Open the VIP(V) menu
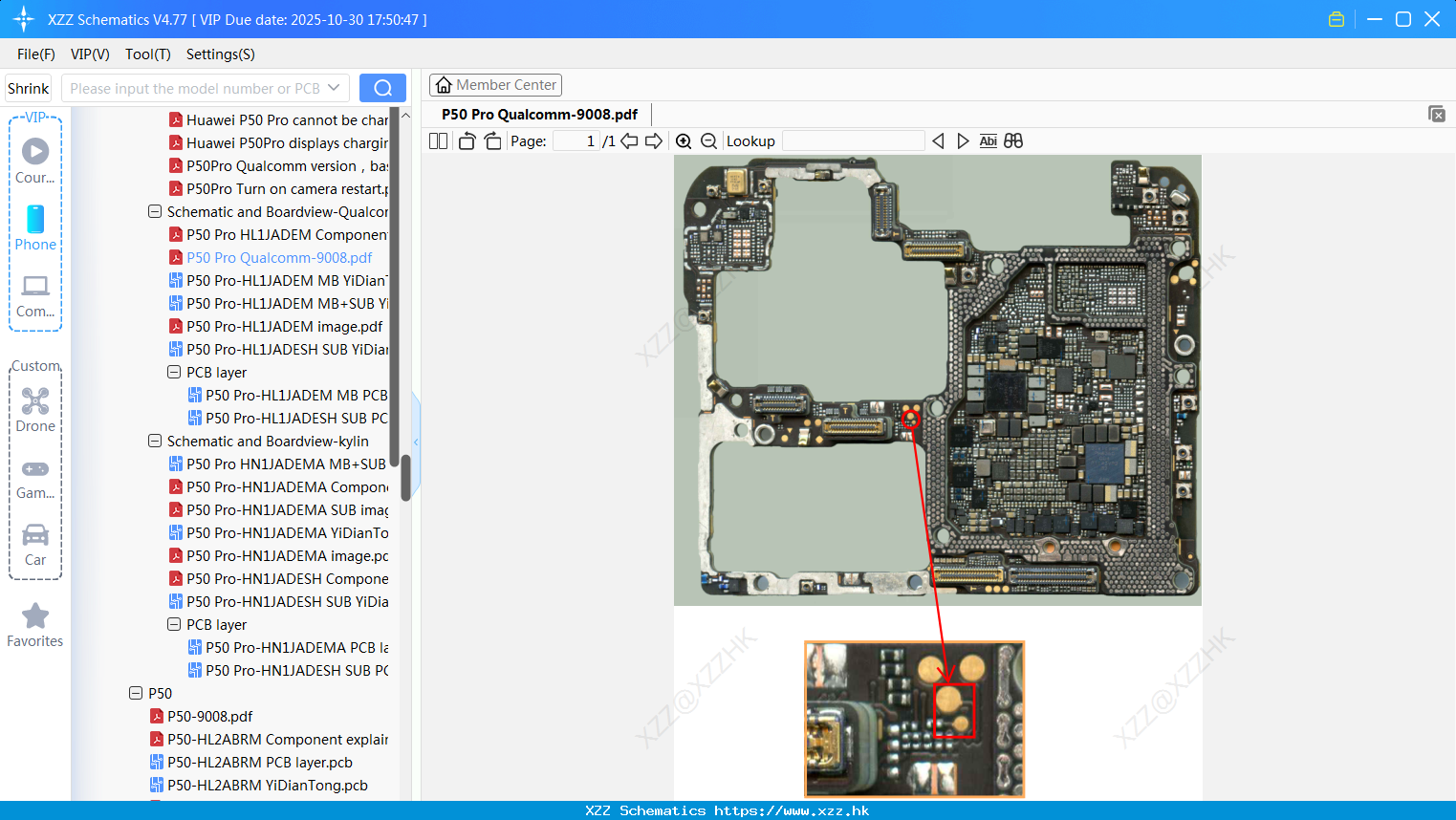 click(90, 54)
